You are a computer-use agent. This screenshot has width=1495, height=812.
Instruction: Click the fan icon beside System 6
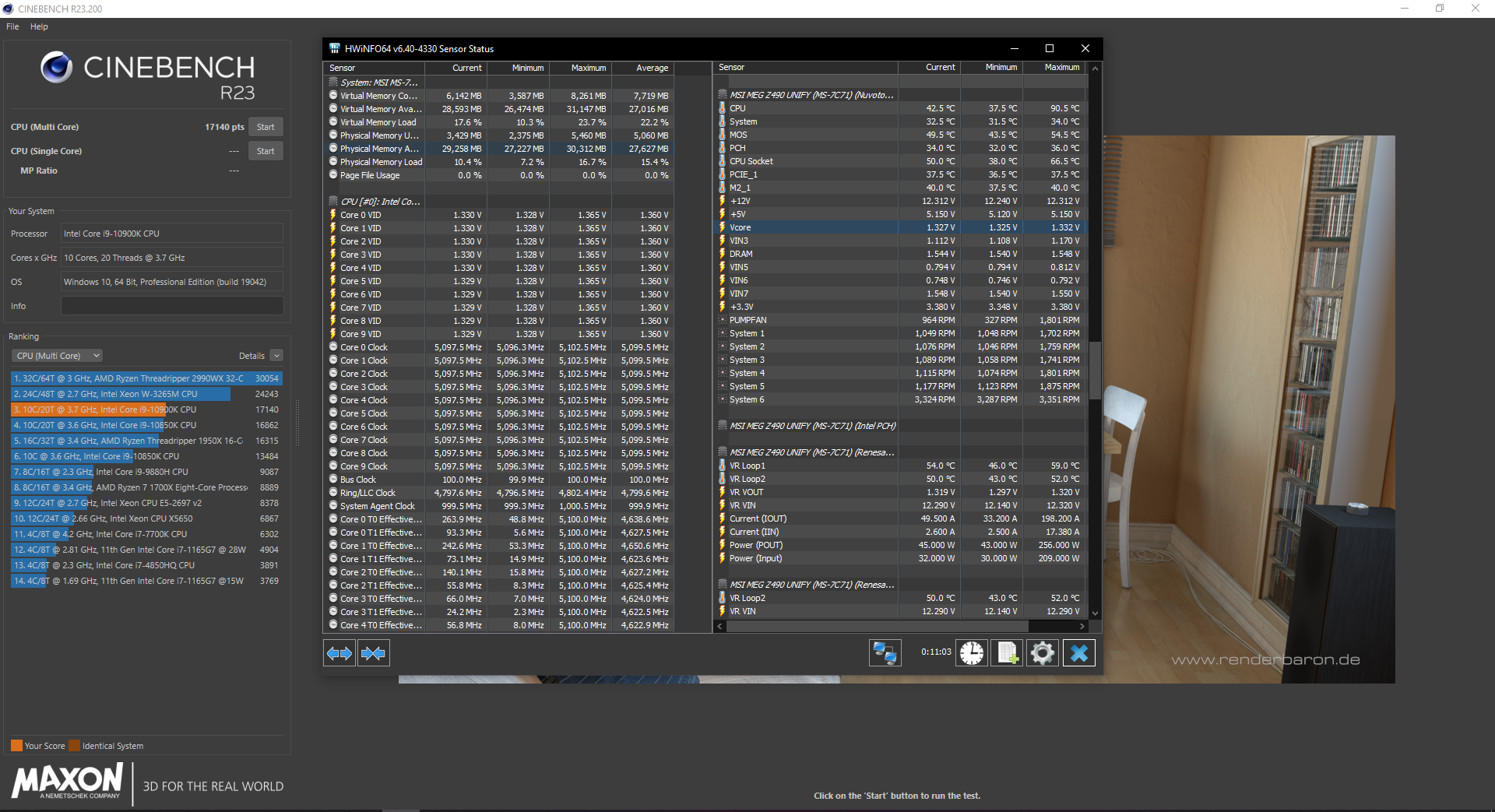point(723,399)
